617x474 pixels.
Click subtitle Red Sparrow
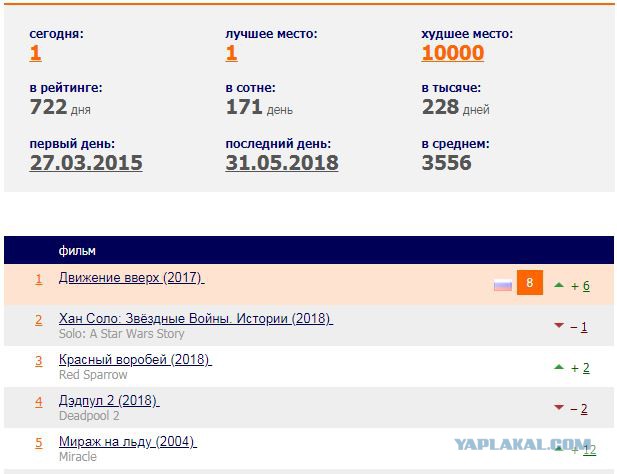(93, 374)
